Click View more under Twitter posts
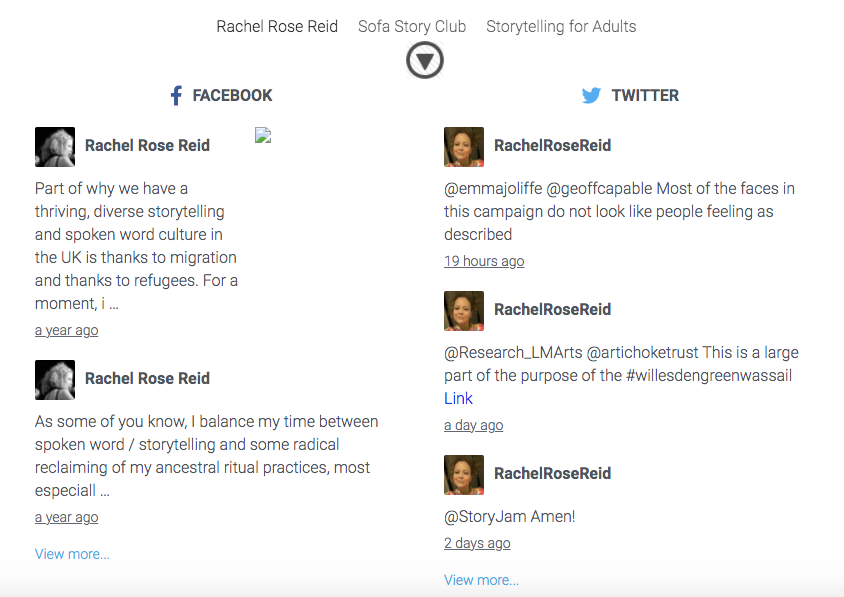Image resolution: width=844 pixels, height=597 pixels. tap(481, 580)
